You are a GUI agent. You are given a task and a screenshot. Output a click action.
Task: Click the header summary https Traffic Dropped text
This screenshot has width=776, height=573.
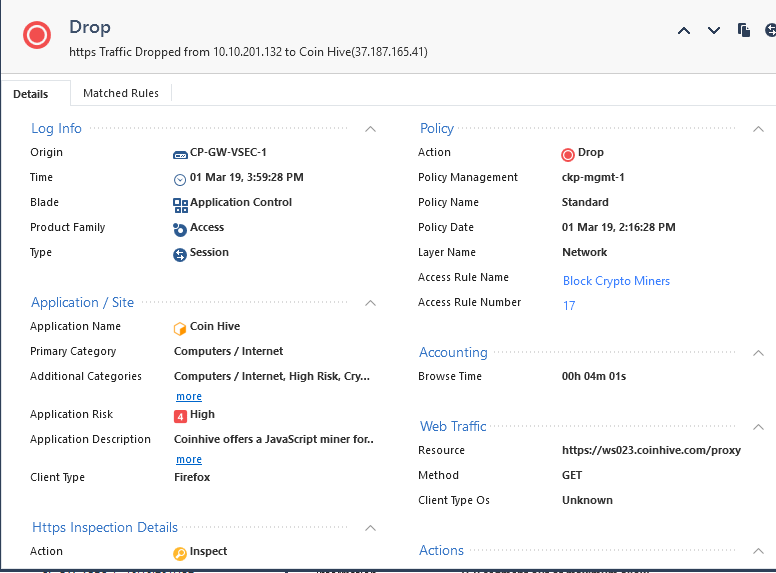tap(248, 52)
